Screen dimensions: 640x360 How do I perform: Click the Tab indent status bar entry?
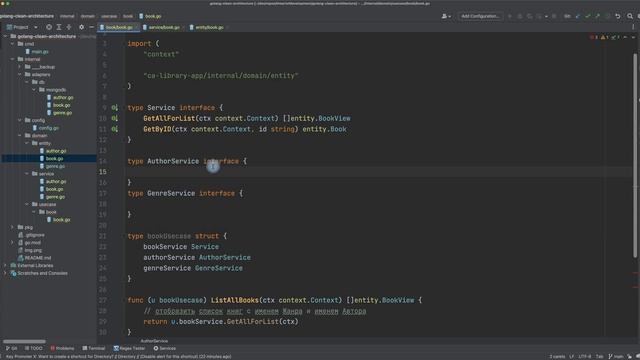[599, 356]
